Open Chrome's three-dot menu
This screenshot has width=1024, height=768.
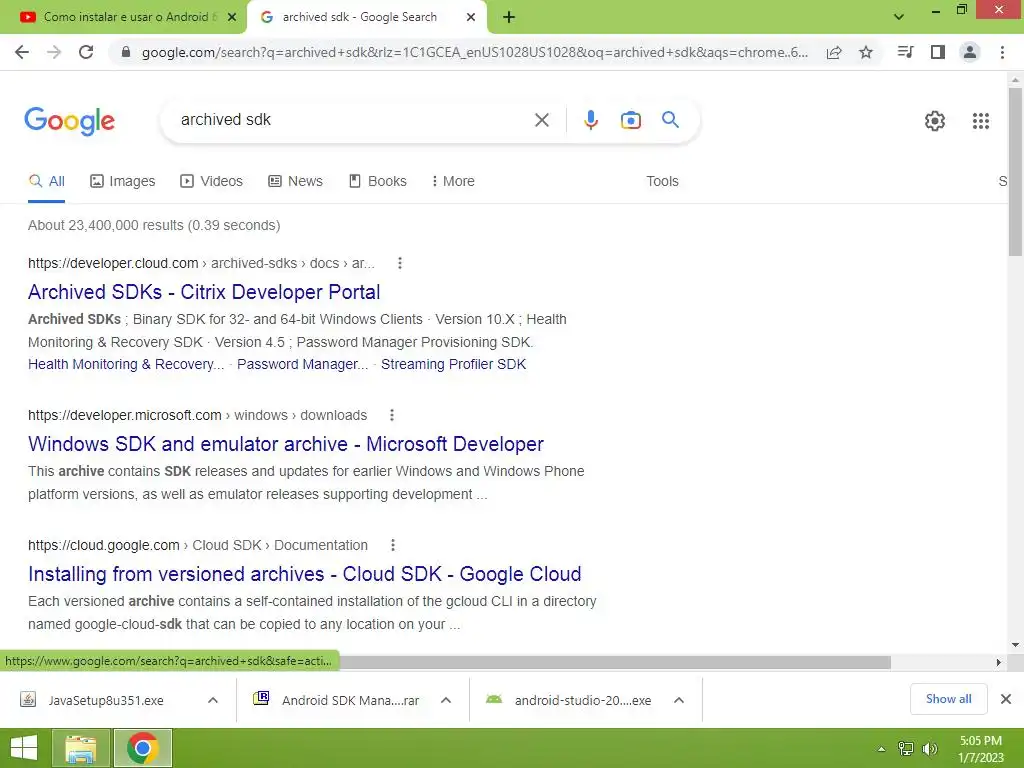click(1002, 52)
